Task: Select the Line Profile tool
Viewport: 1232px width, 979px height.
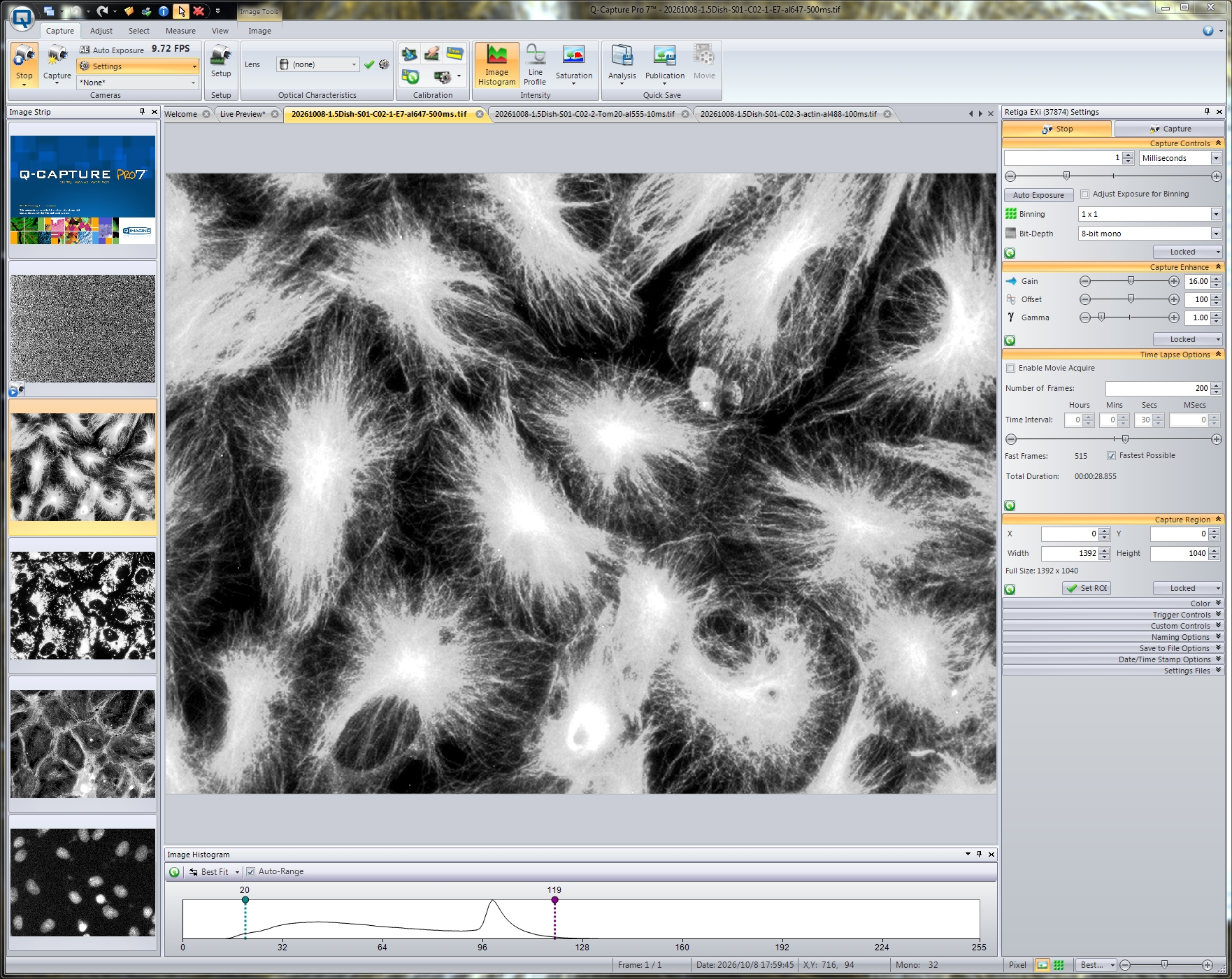Action: (x=535, y=66)
